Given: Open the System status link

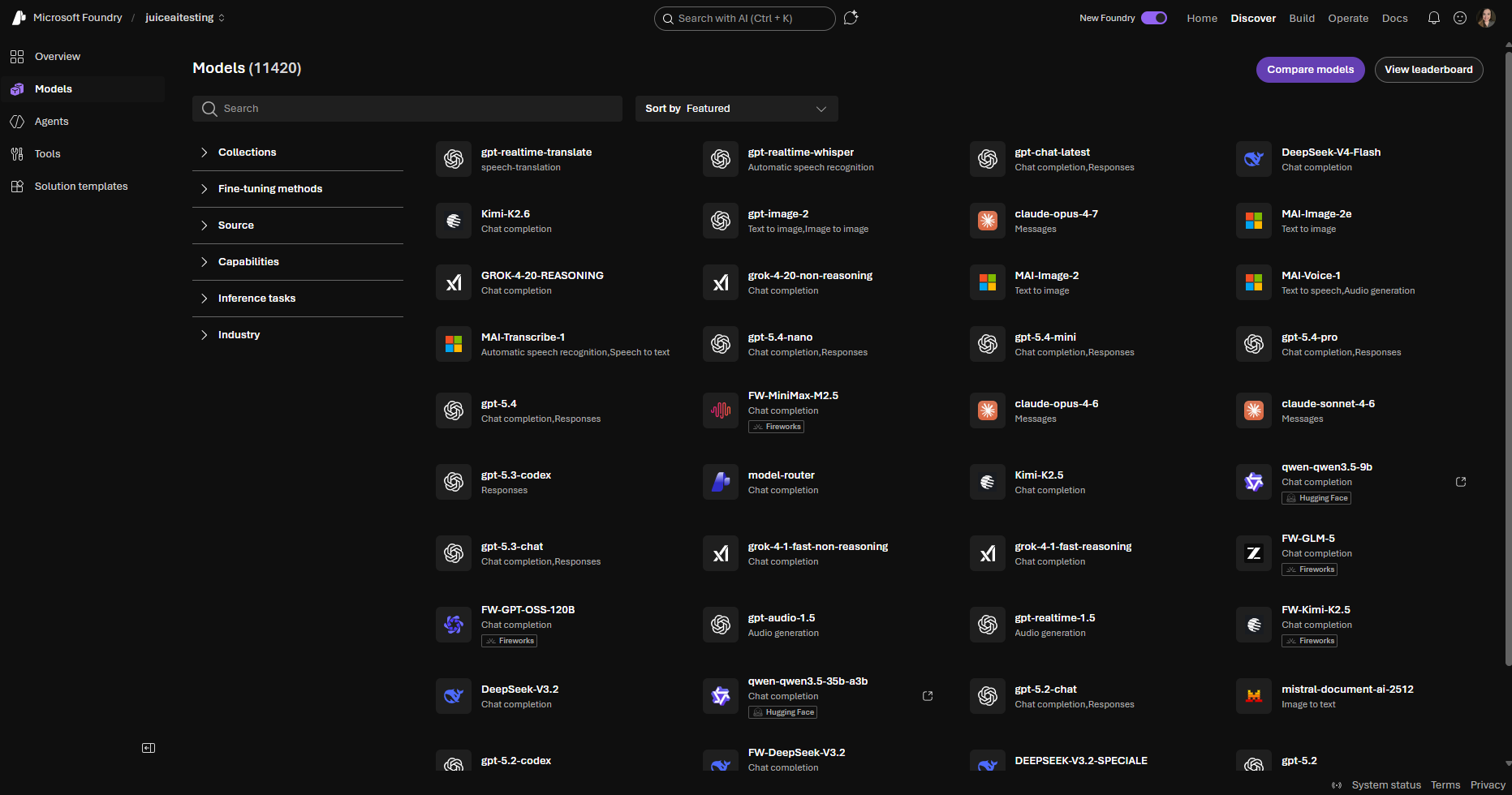Looking at the screenshot, I should [1386, 785].
